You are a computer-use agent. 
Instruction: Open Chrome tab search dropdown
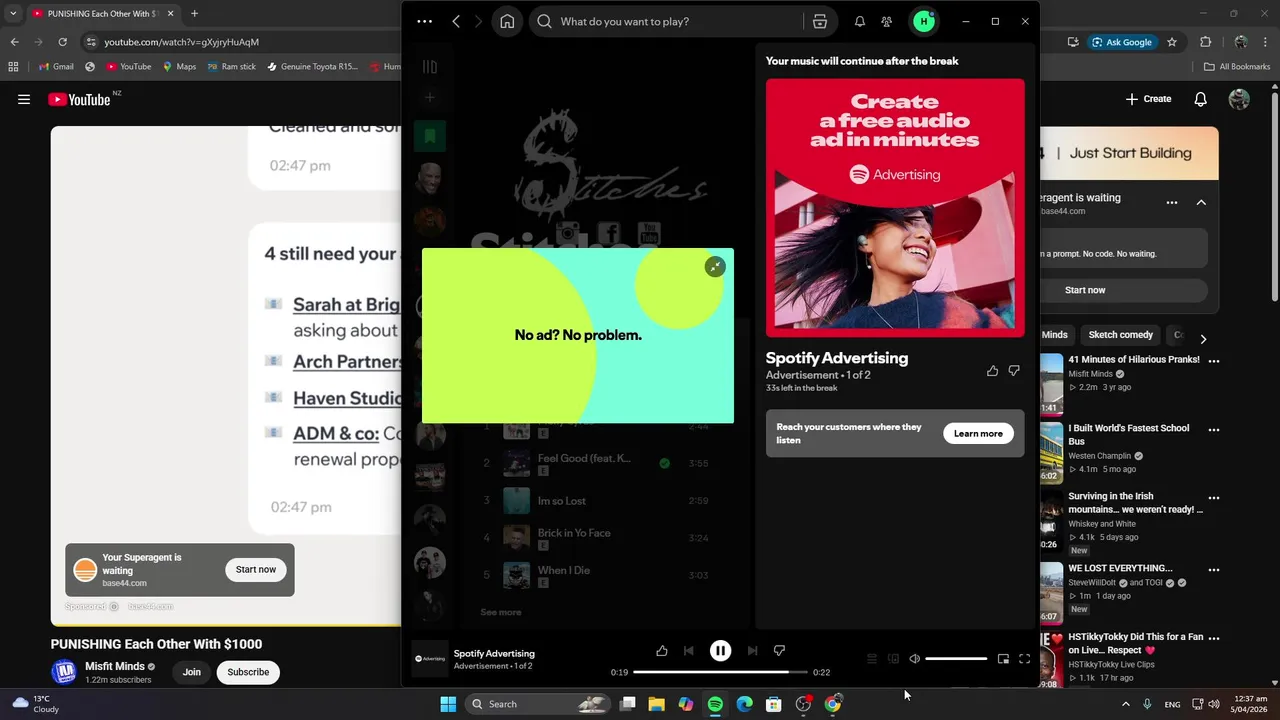(13, 14)
